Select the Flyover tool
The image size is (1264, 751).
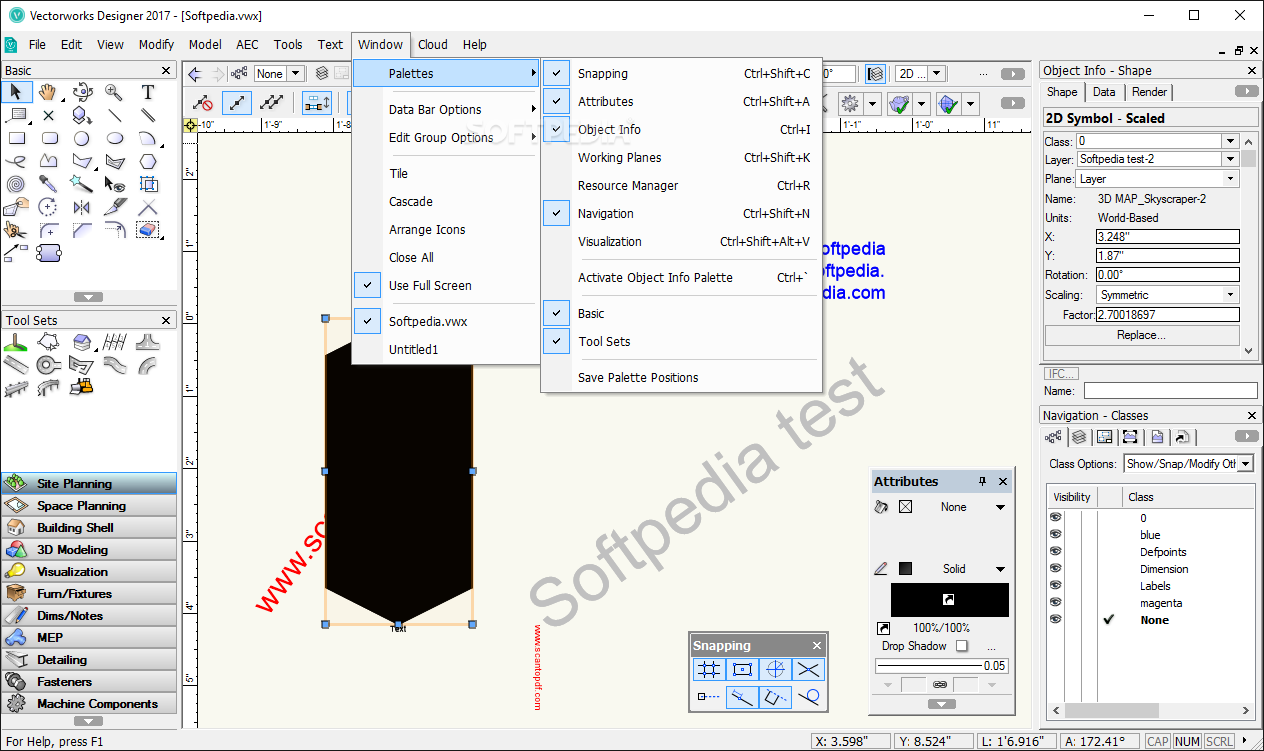(82, 92)
